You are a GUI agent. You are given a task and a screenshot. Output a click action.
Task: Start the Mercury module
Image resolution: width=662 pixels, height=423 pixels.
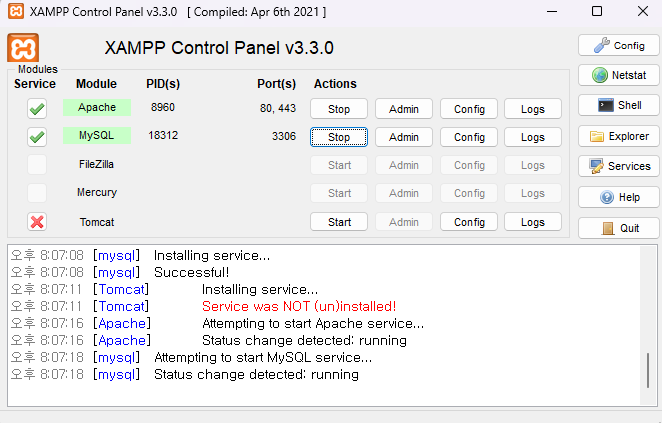point(339,193)
